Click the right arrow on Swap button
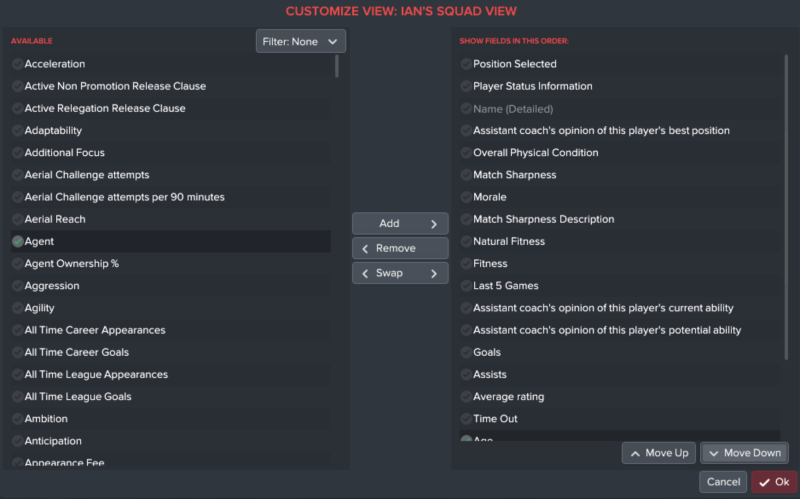The width and height of the screenshot is (800, 499). click(x=434, y=273)
